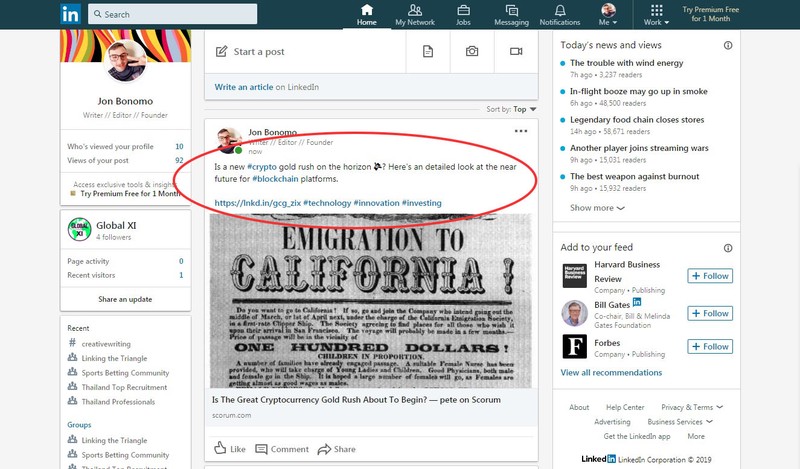Click Try Premium Free for 1 Month header link
The image size is (800, 469).
click(710, 14)
